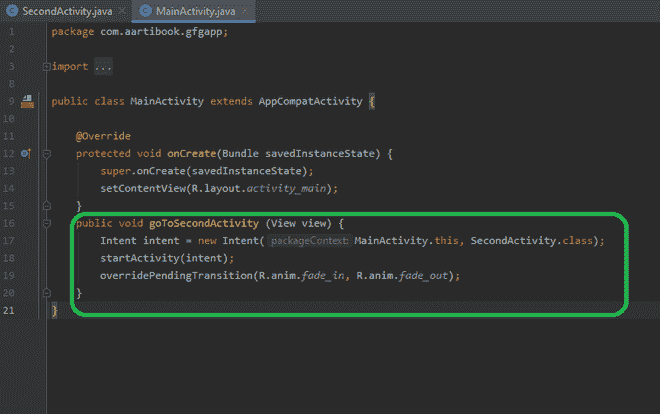
Task: Click the MainActivity.java class file icon
Action: point(145,11)
